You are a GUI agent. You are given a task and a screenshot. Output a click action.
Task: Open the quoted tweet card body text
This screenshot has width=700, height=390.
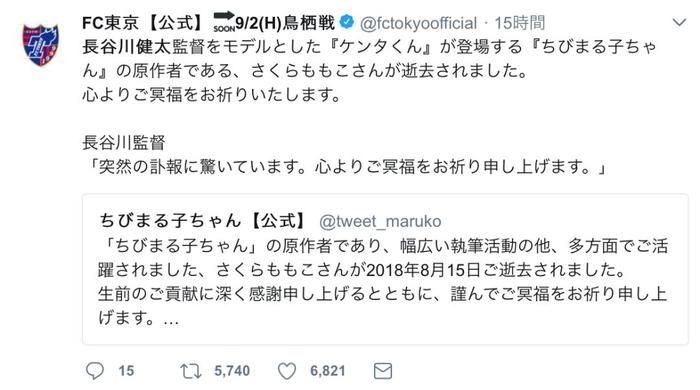383,282
